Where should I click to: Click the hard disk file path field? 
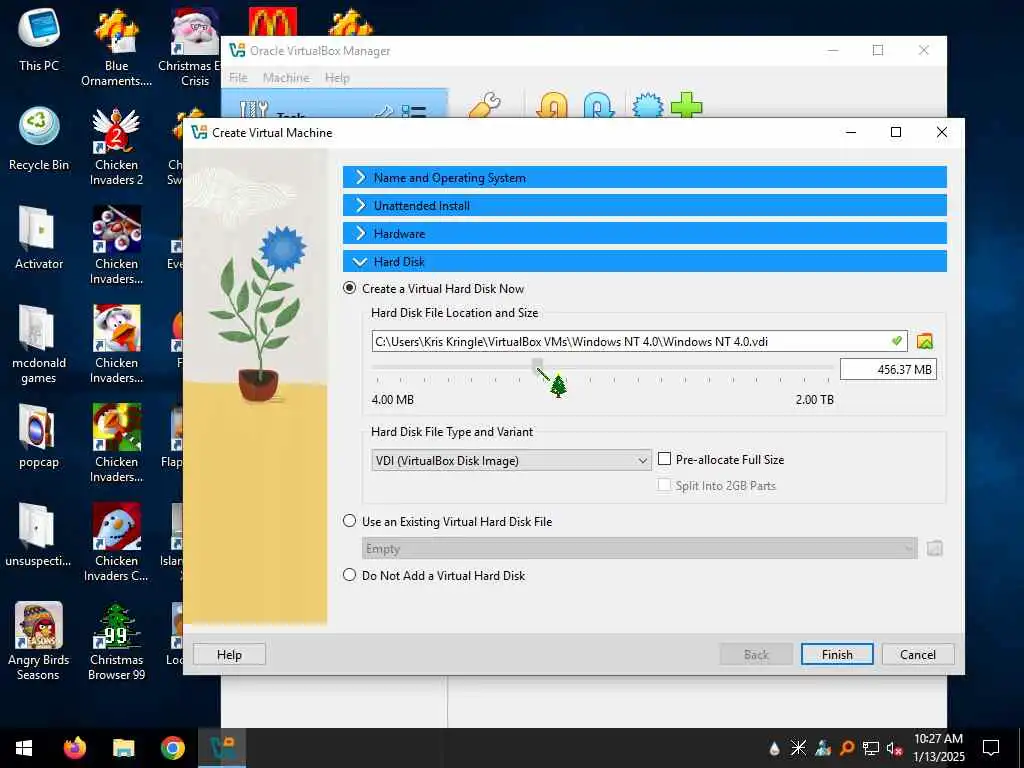tap(639, 341)
